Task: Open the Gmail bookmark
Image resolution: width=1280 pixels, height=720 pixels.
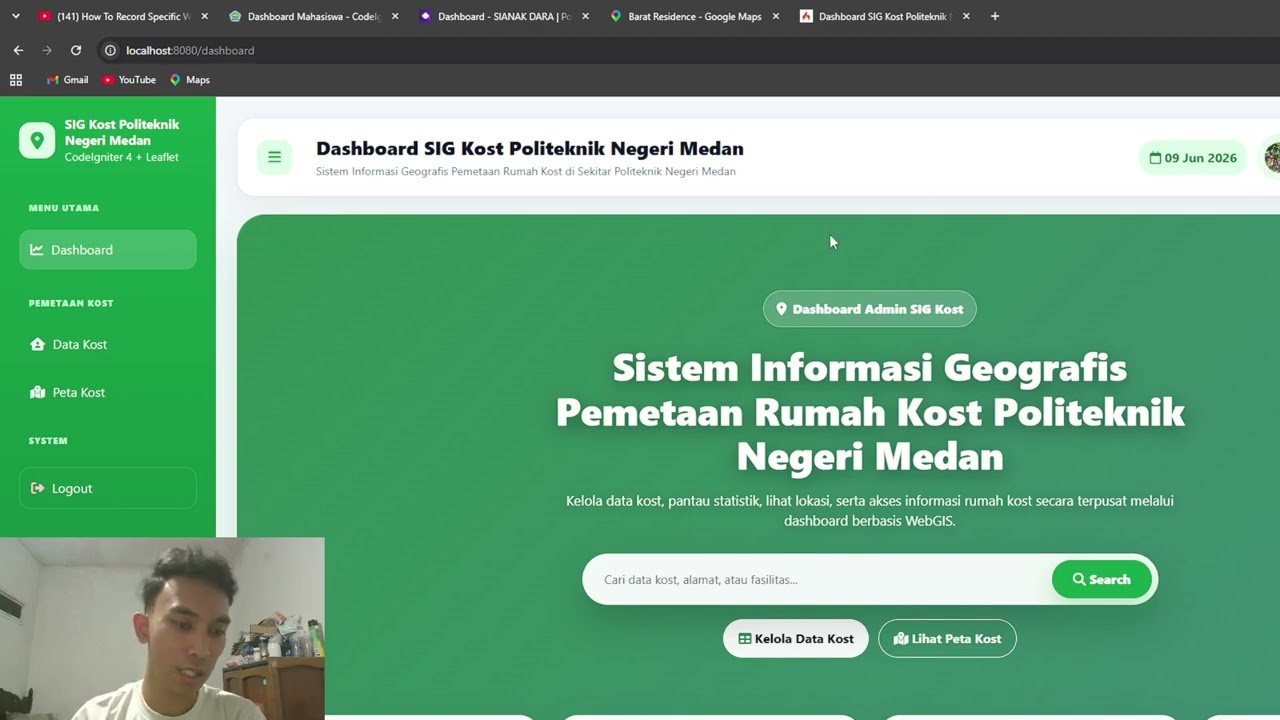Action: 67,80
